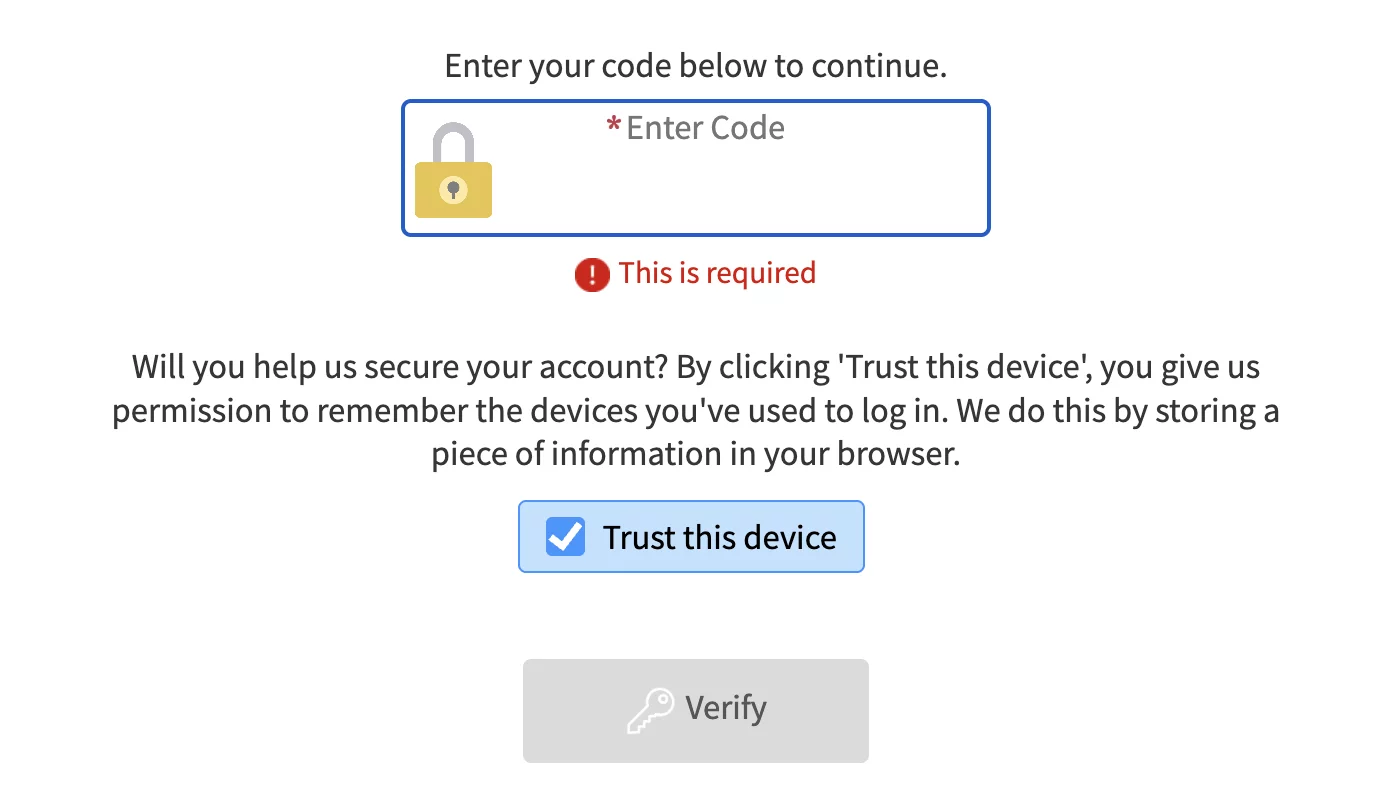Toggle trust via the "Trust this device" label
This screenshot has width=1378, height=794.
pyautogui.click(x=719, y=537)
